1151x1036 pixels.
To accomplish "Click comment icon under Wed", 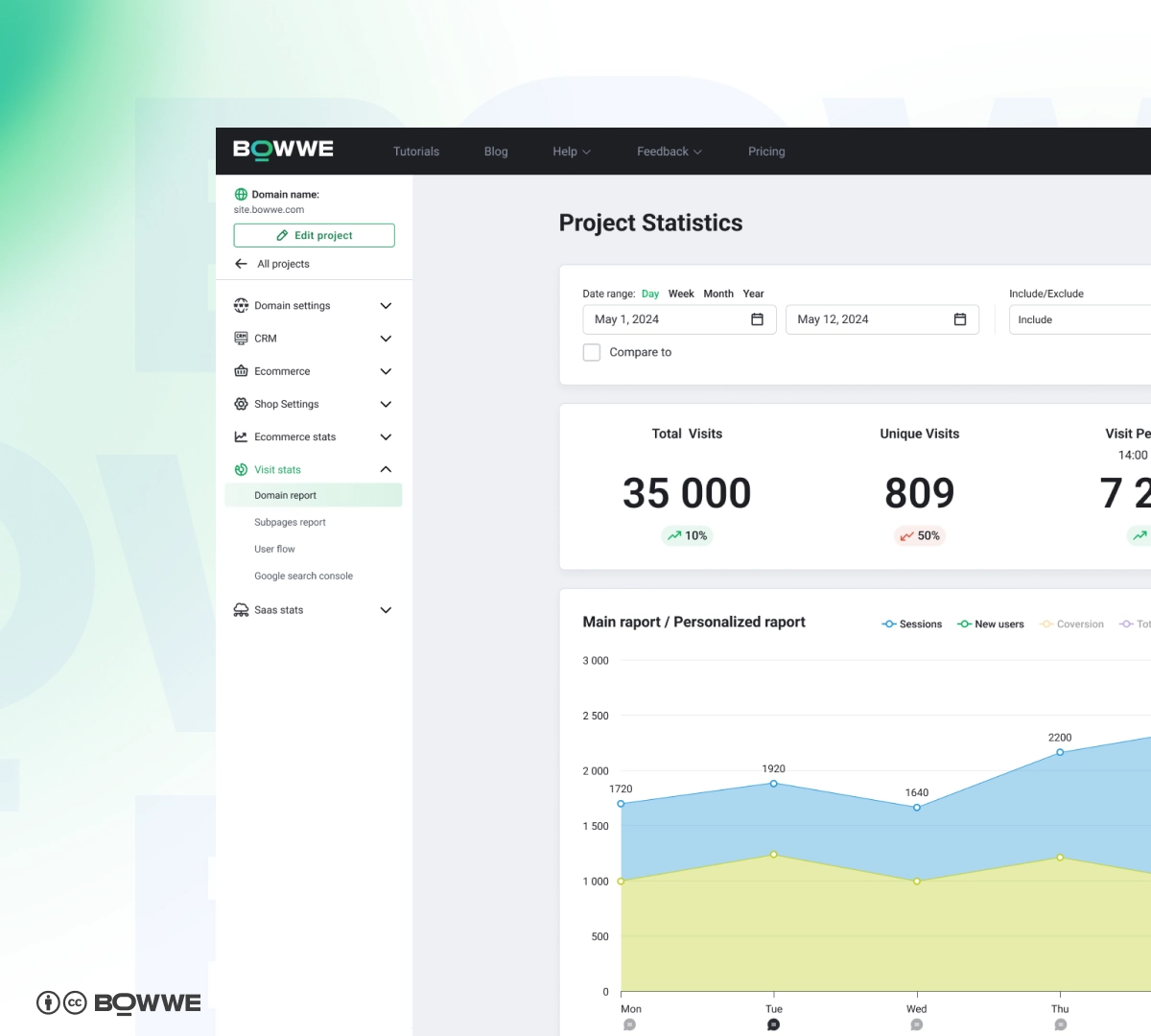I will point(916,1024).
